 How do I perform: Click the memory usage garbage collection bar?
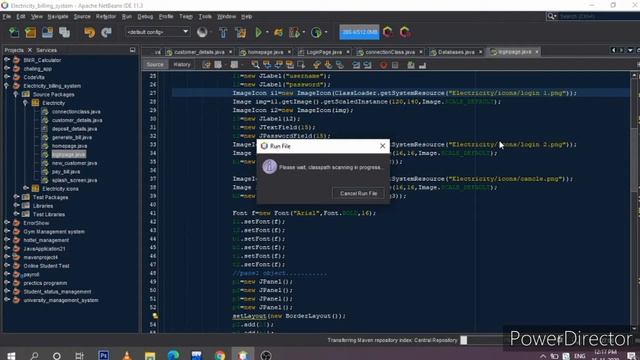[x=359, y=32]
